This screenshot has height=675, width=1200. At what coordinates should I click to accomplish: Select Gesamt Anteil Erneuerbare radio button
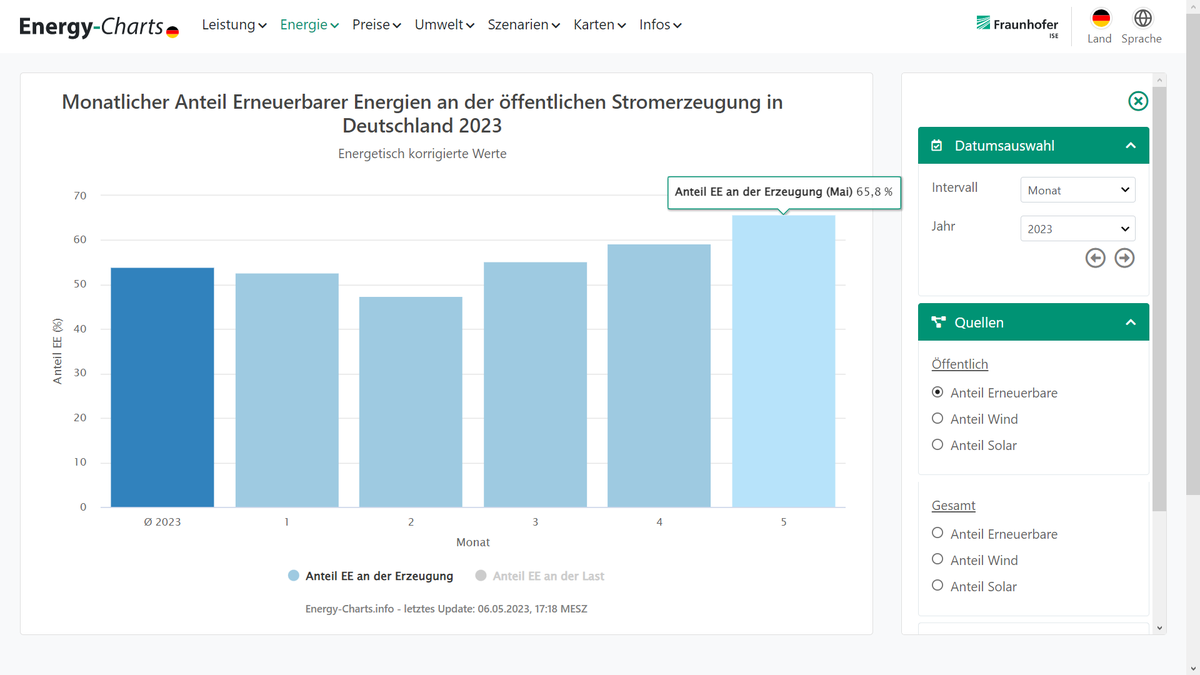click(x=938, y=533)
